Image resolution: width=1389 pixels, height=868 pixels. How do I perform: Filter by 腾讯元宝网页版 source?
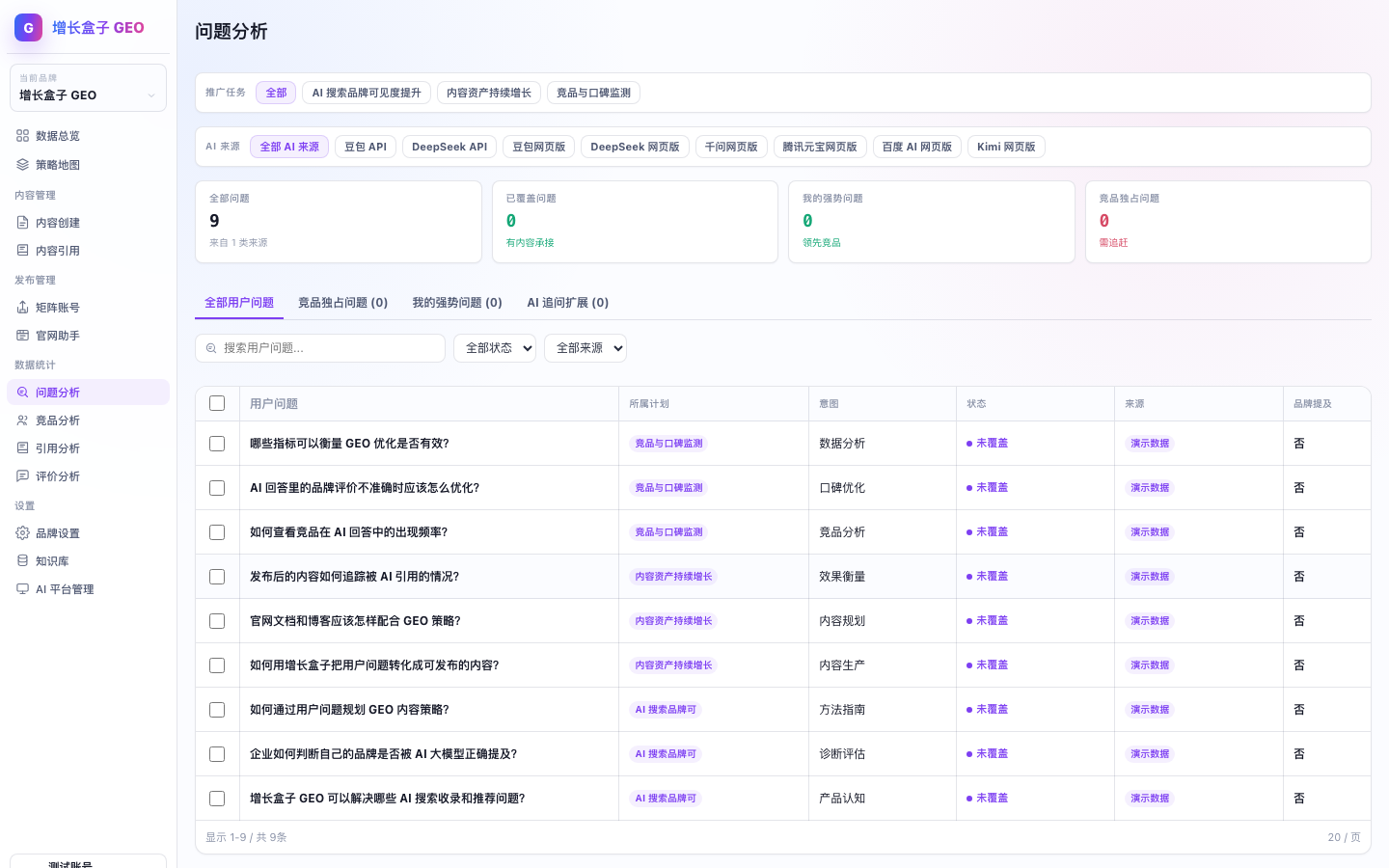820,147
